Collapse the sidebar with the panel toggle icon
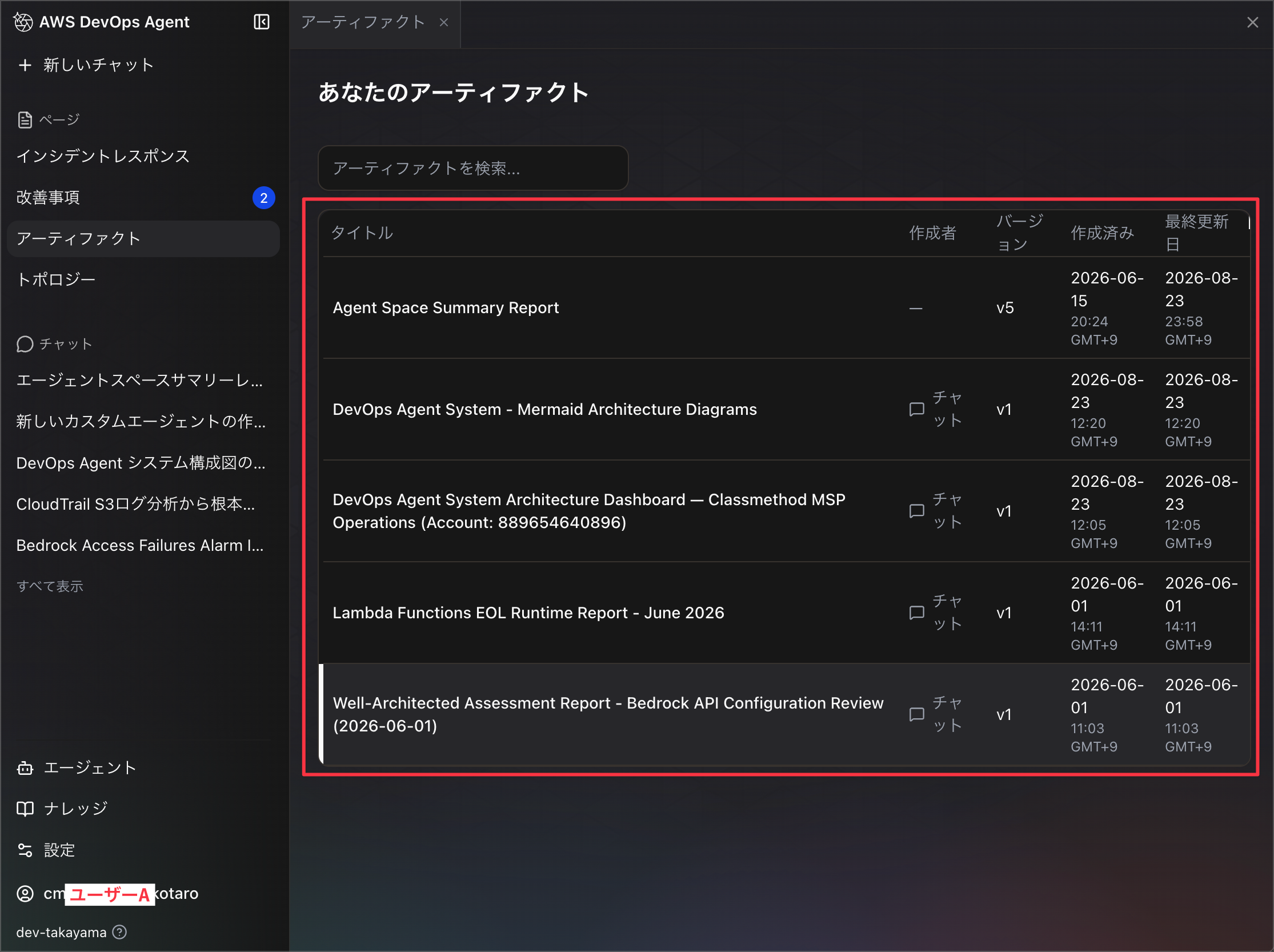This screenshot has width=1274, height=952. [x=262, y=22]
